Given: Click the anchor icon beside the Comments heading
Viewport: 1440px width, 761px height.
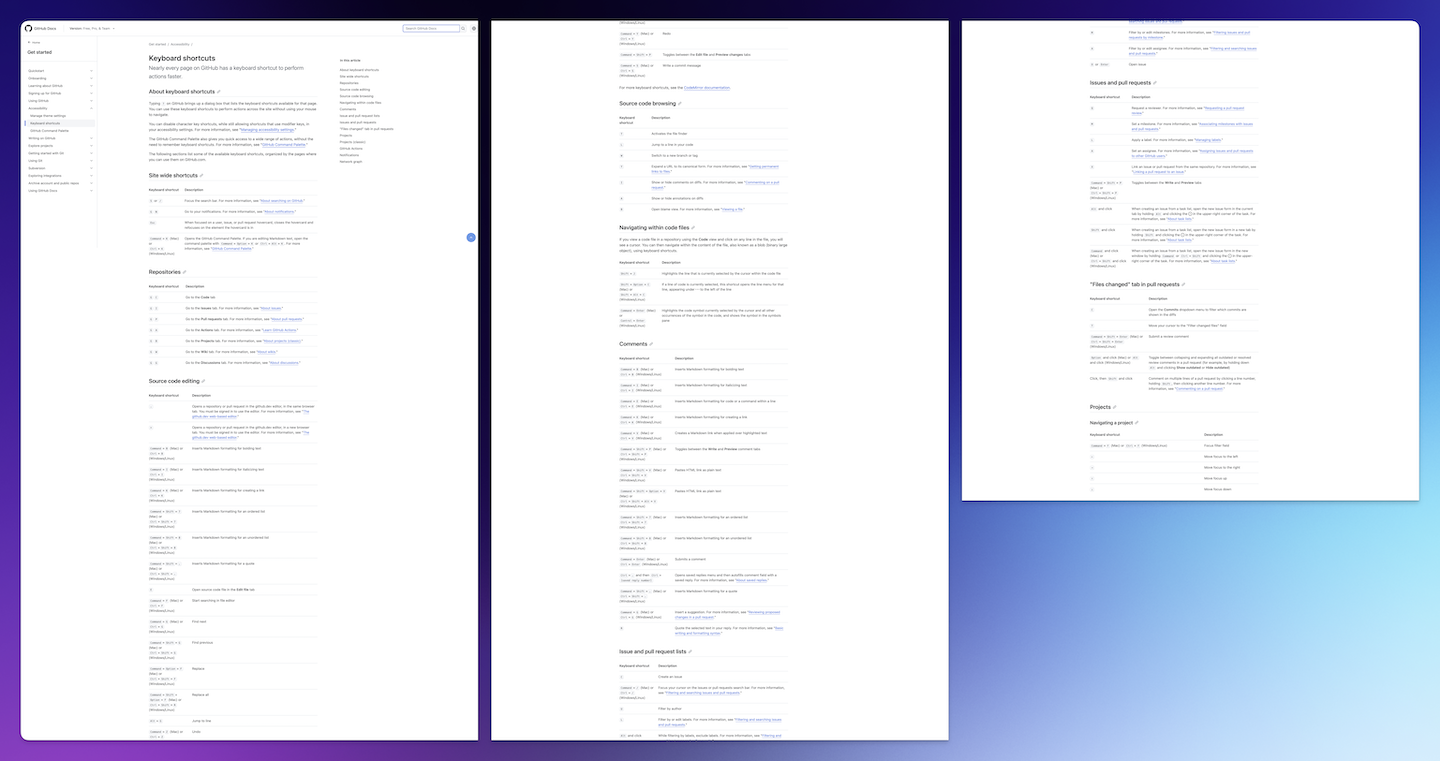Looking at the screenshot, I should pos(652,344).
